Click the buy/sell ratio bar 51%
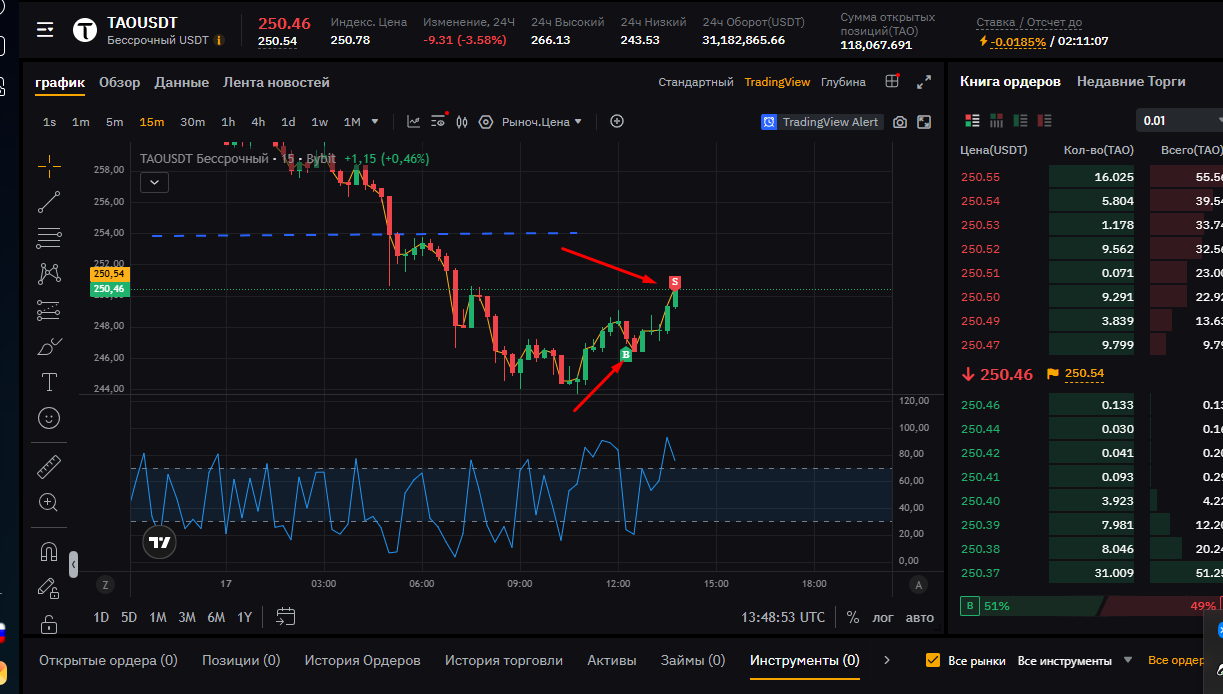The height and width of the screenshot is (694, 1223). tap(1090, 606)
